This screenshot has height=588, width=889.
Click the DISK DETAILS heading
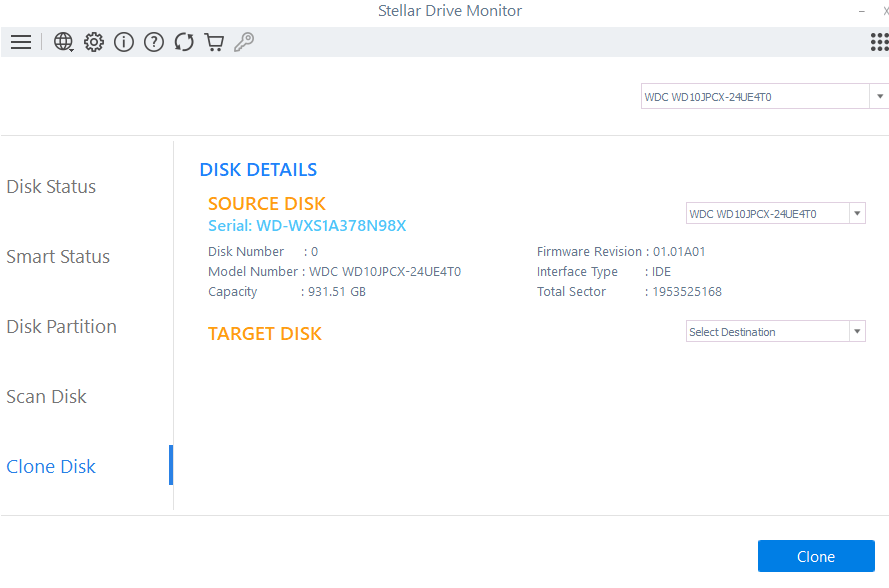(258, 170)
